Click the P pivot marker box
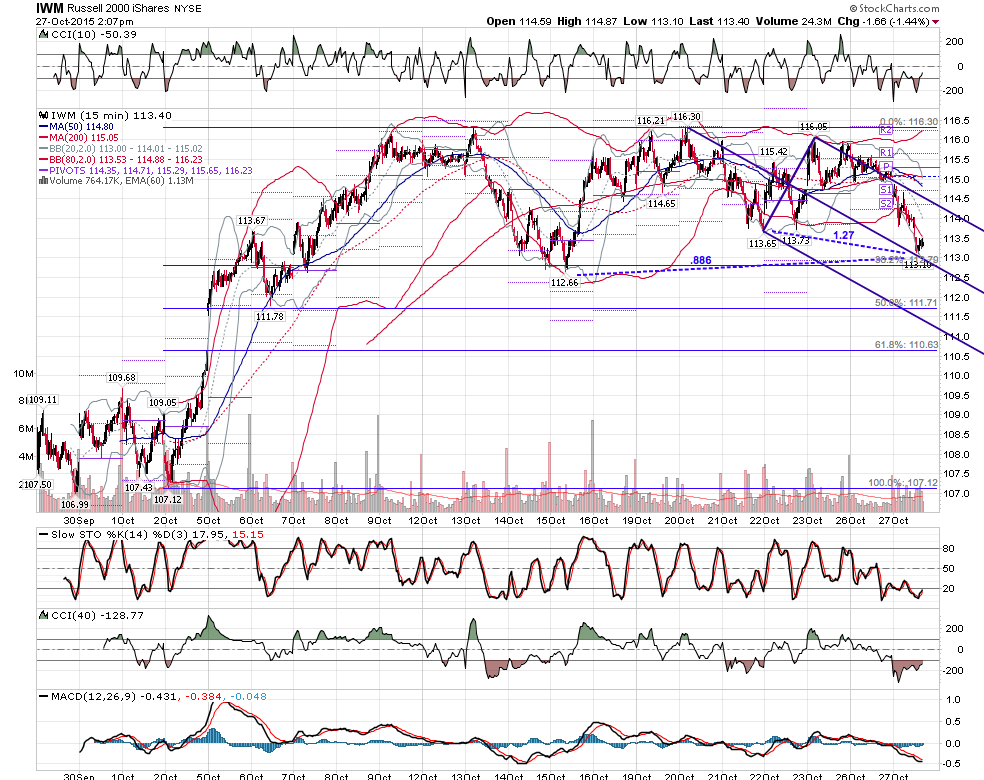984x780 pixels. tap(887, 167)
